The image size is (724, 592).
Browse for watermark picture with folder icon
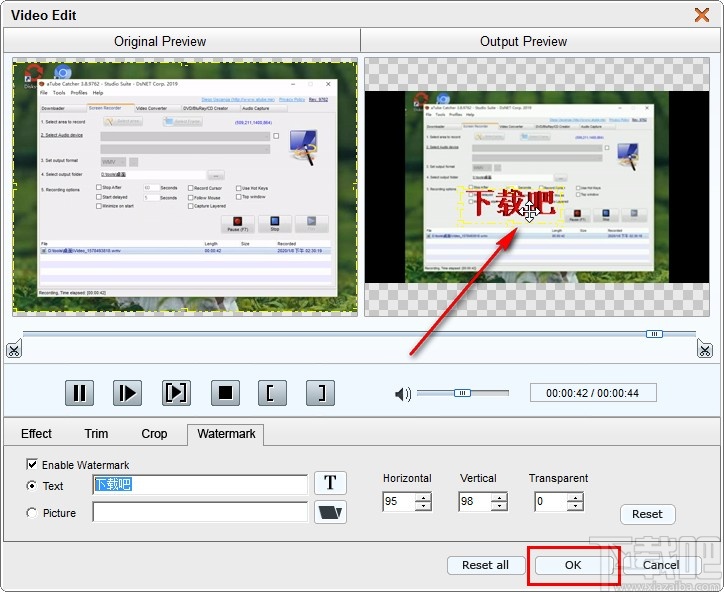coord(330,512)
